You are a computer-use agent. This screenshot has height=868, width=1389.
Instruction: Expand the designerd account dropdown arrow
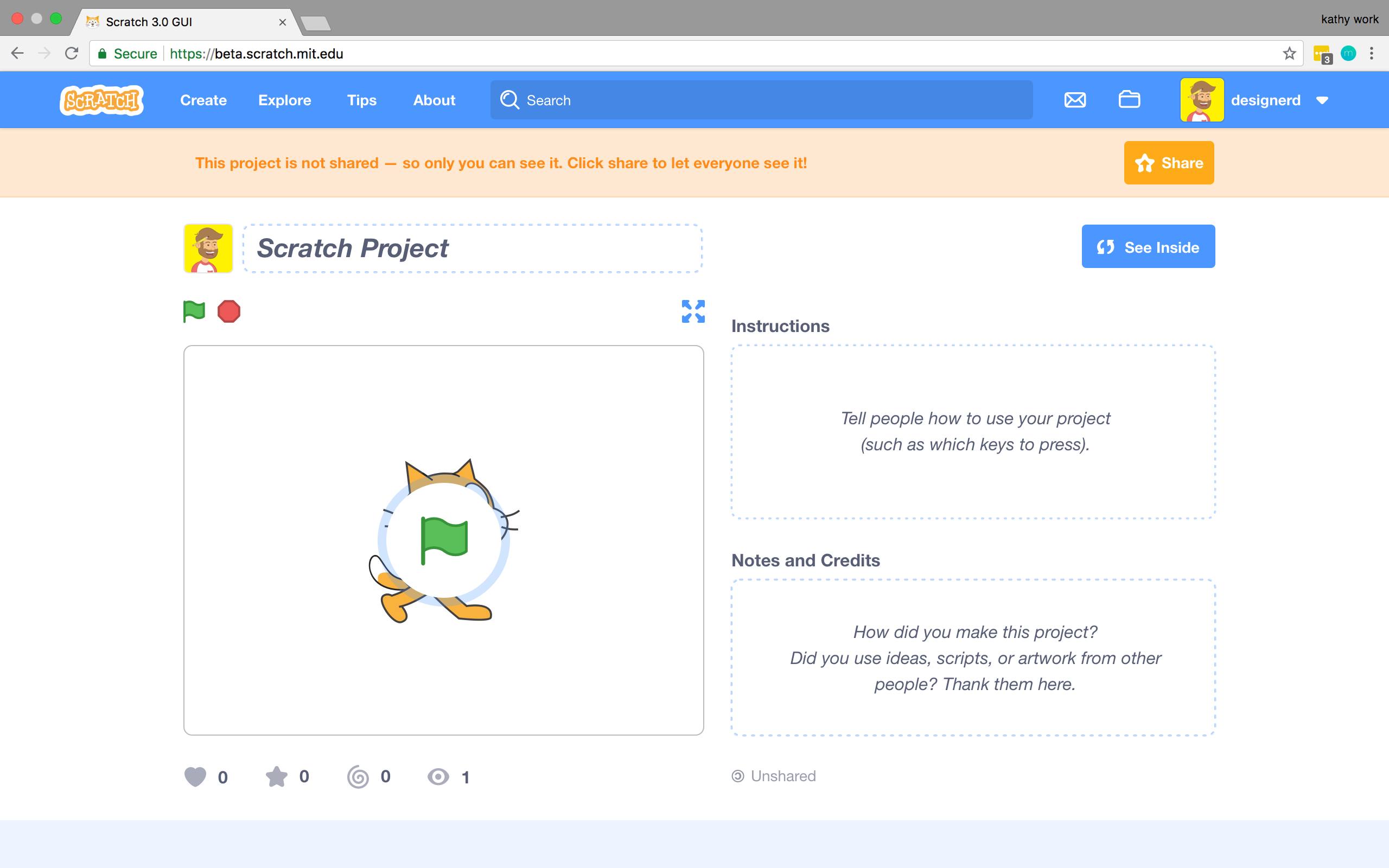tap(1322, 100)
